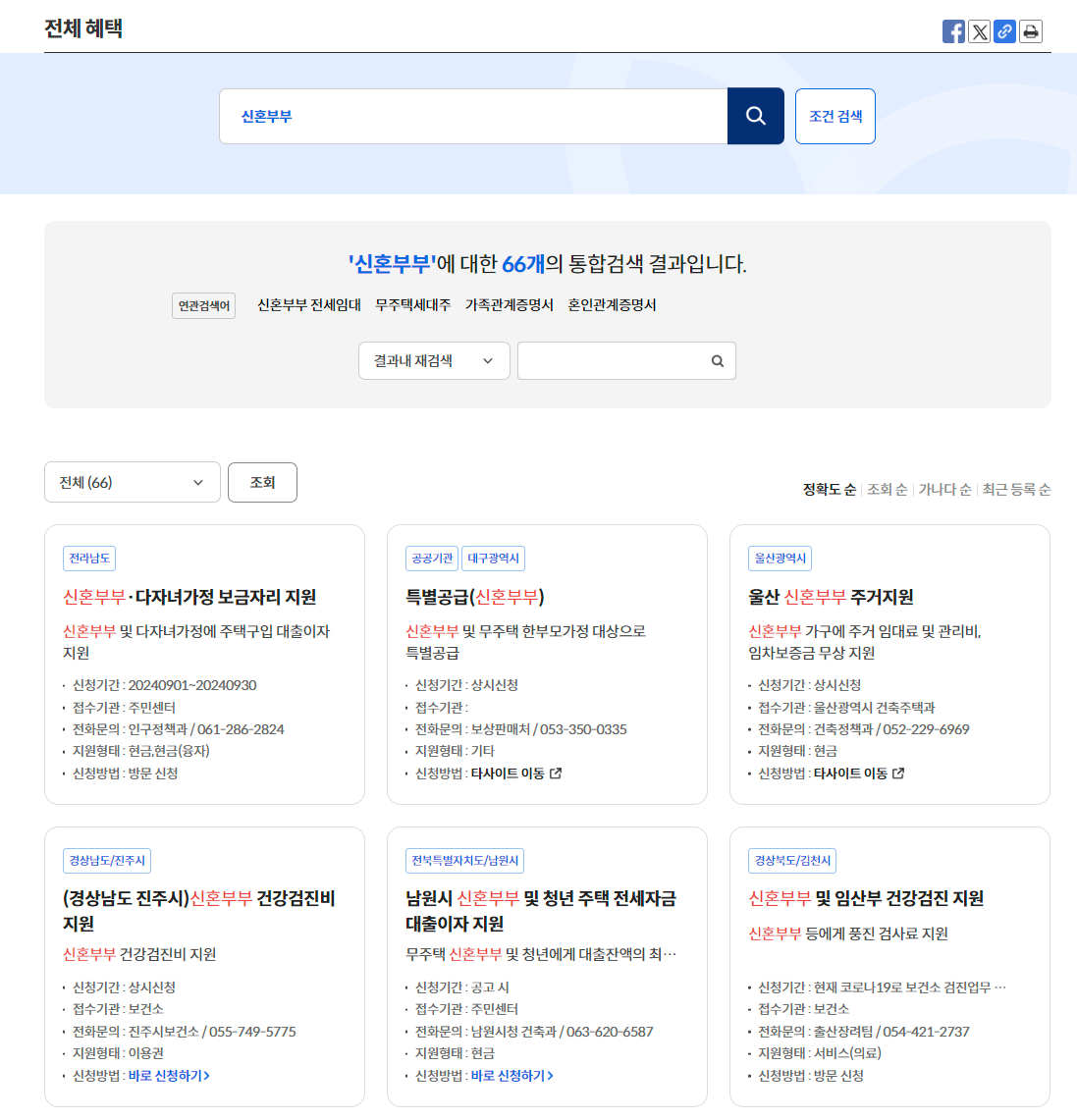Click 바로 신청하기 on 진주시 card

(x=169, y=1076)
